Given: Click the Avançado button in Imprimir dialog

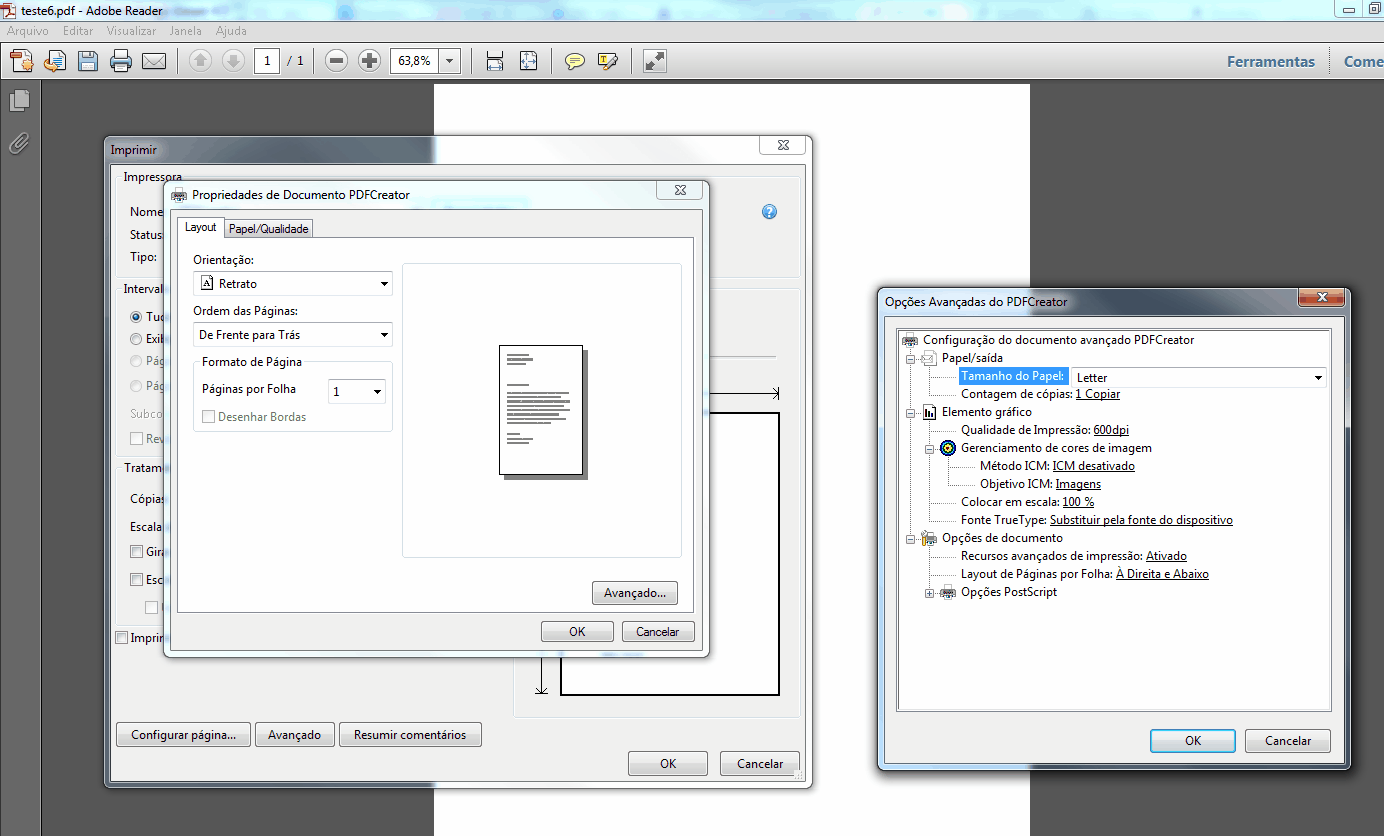Looking at the screenshot, I should 295,735.
